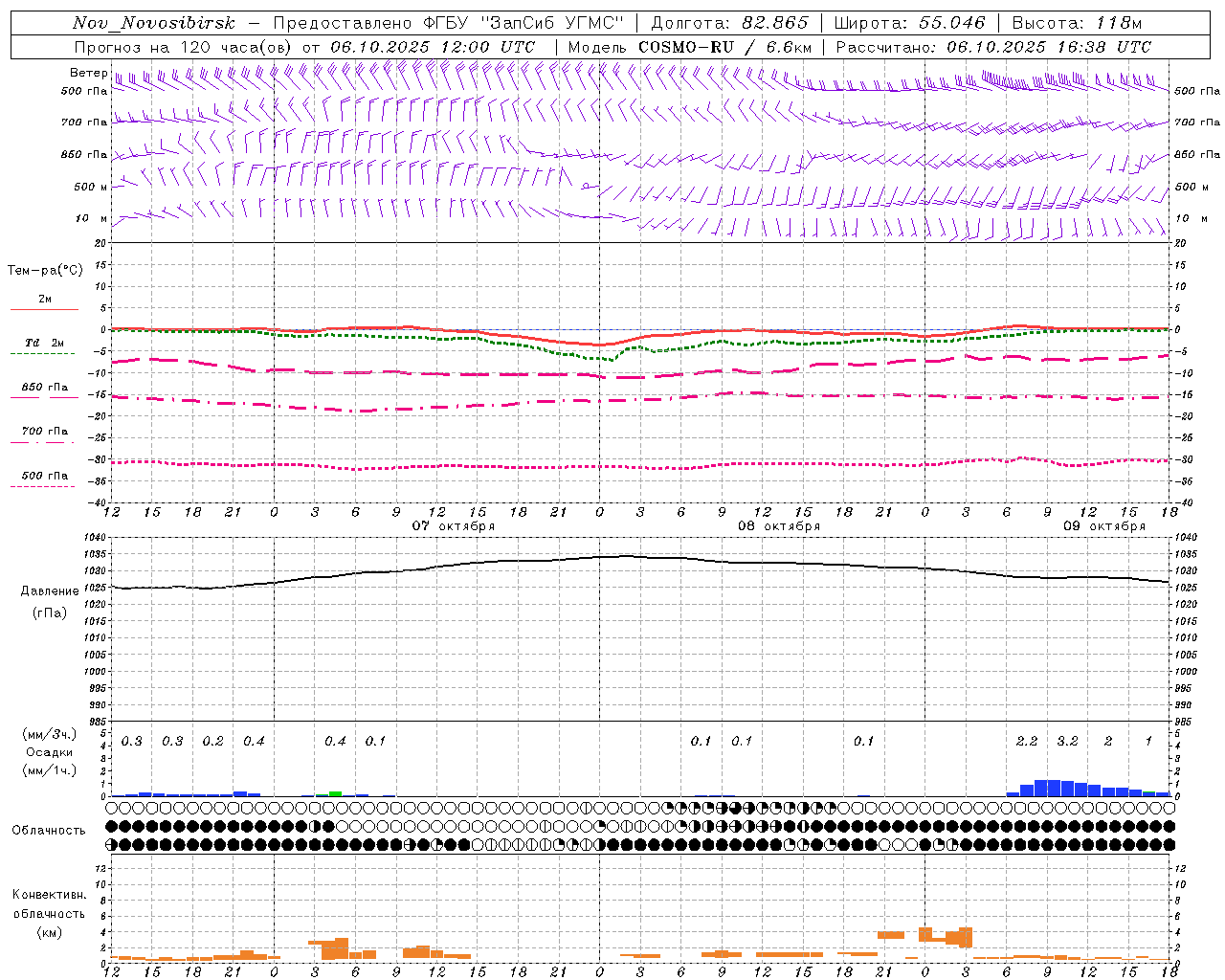Click the '07 октября' date label
1225x980 pixels.
(454, 526)
